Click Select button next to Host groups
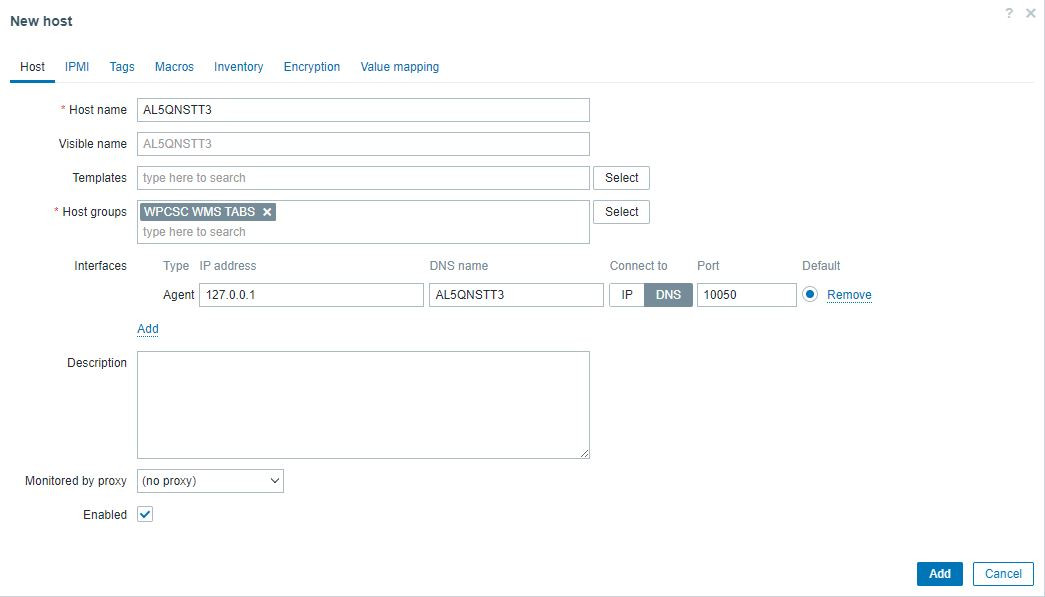Image resolution: width=1045 pixels, height=597 pixels. 621,212
